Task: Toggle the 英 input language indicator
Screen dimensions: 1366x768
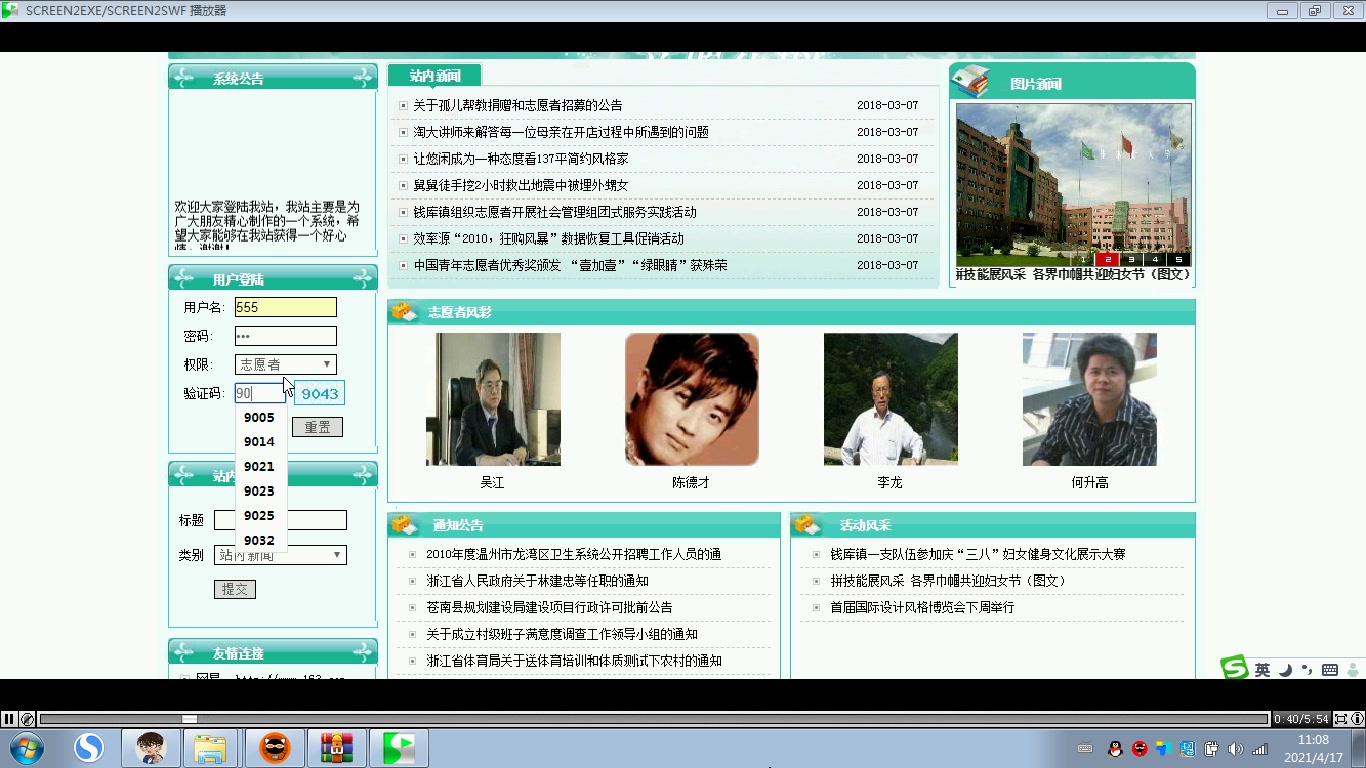Action: (1263, 670)
